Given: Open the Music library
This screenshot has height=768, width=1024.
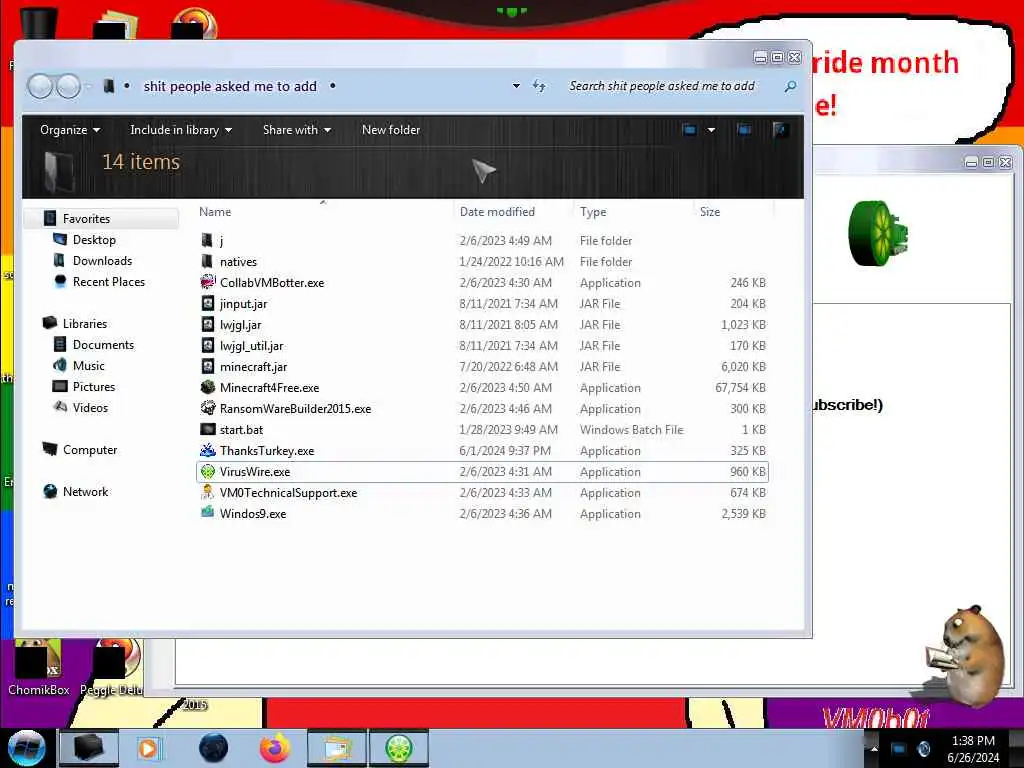Looking at the screenshot, I should (89, 365).
